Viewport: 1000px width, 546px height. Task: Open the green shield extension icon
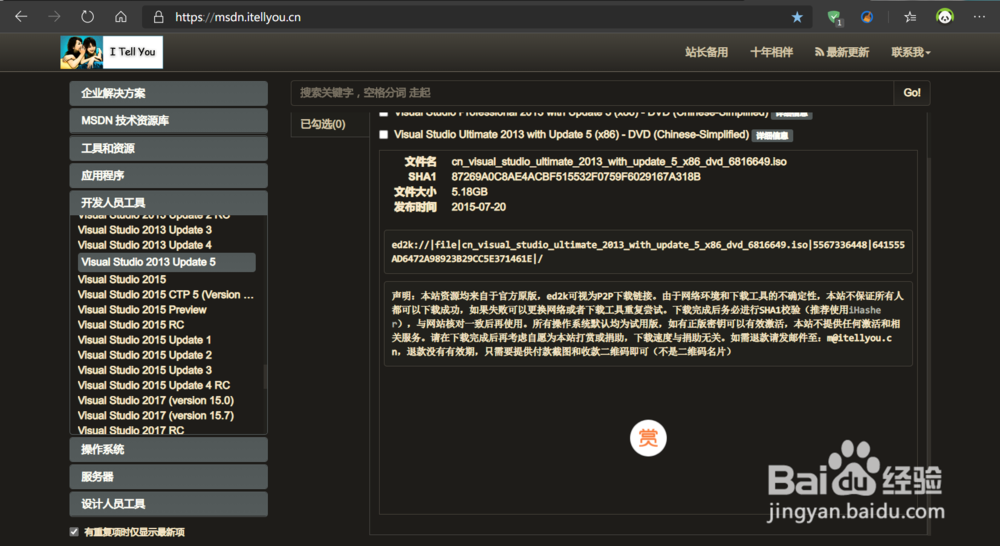(834, 18)
